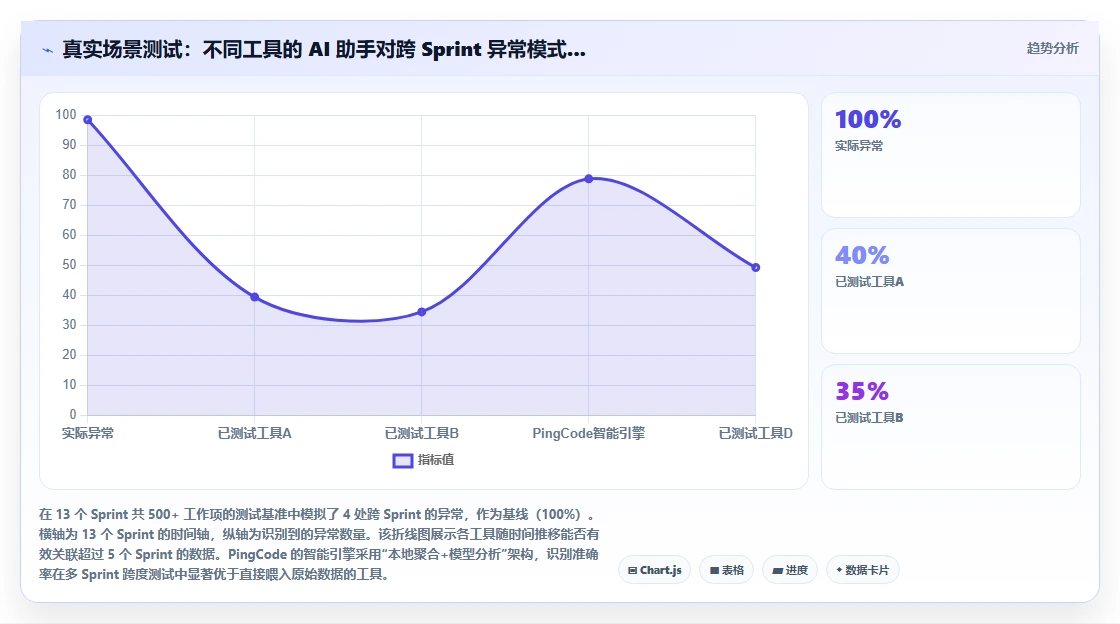Image resolution: width=1120 pixels, height=624 pixels.
Task: Click the sparkle icon in the 数据卡片 chip
Action: [839, 570]
